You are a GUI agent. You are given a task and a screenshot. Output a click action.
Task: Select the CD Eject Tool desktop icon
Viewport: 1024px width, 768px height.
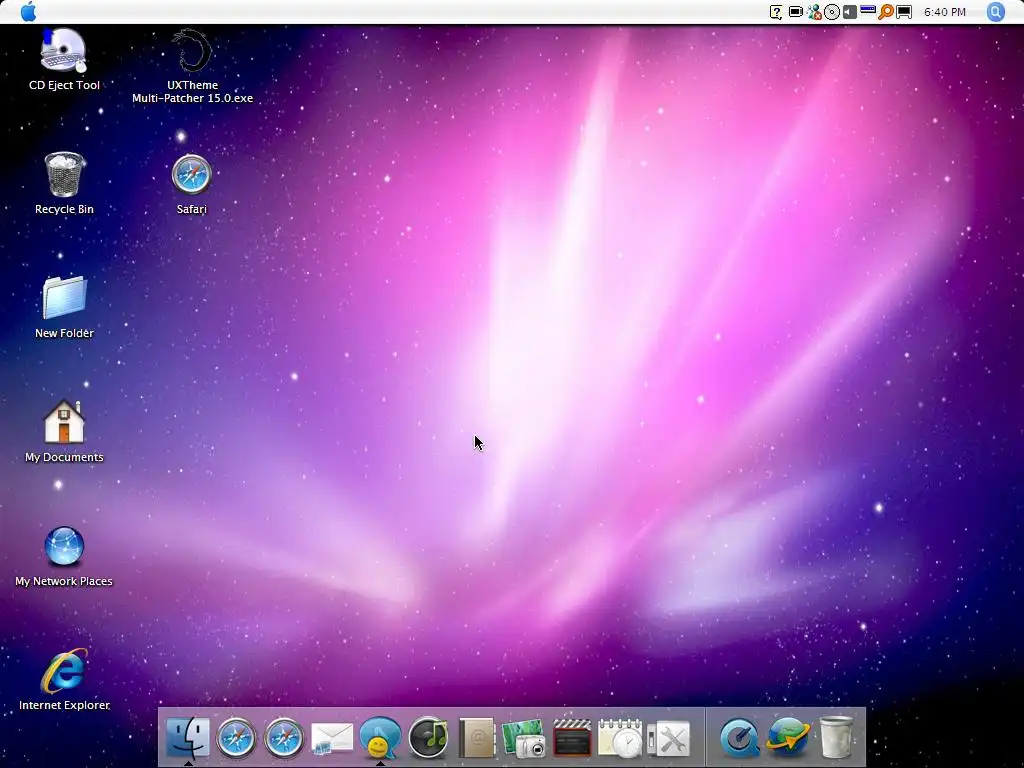pyautogui.click(x=63, y=50)
